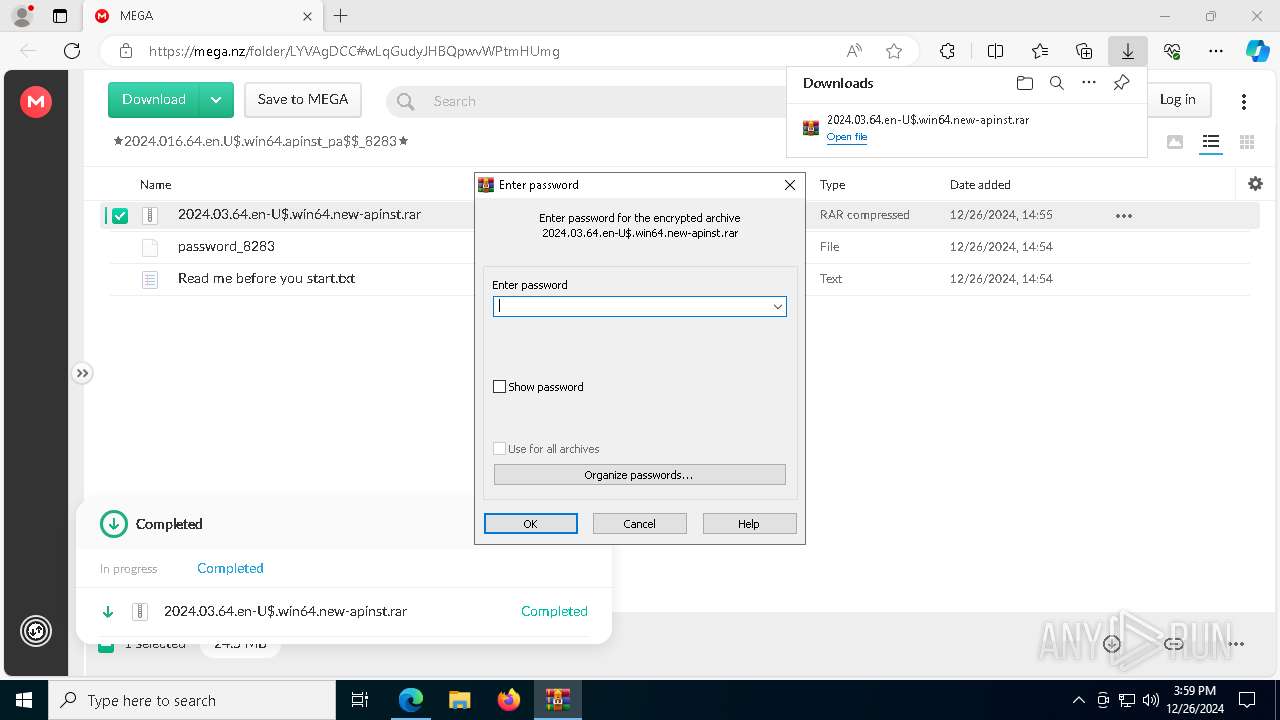
Task: Pin the Downloads panel
Action: (1121, 83)
